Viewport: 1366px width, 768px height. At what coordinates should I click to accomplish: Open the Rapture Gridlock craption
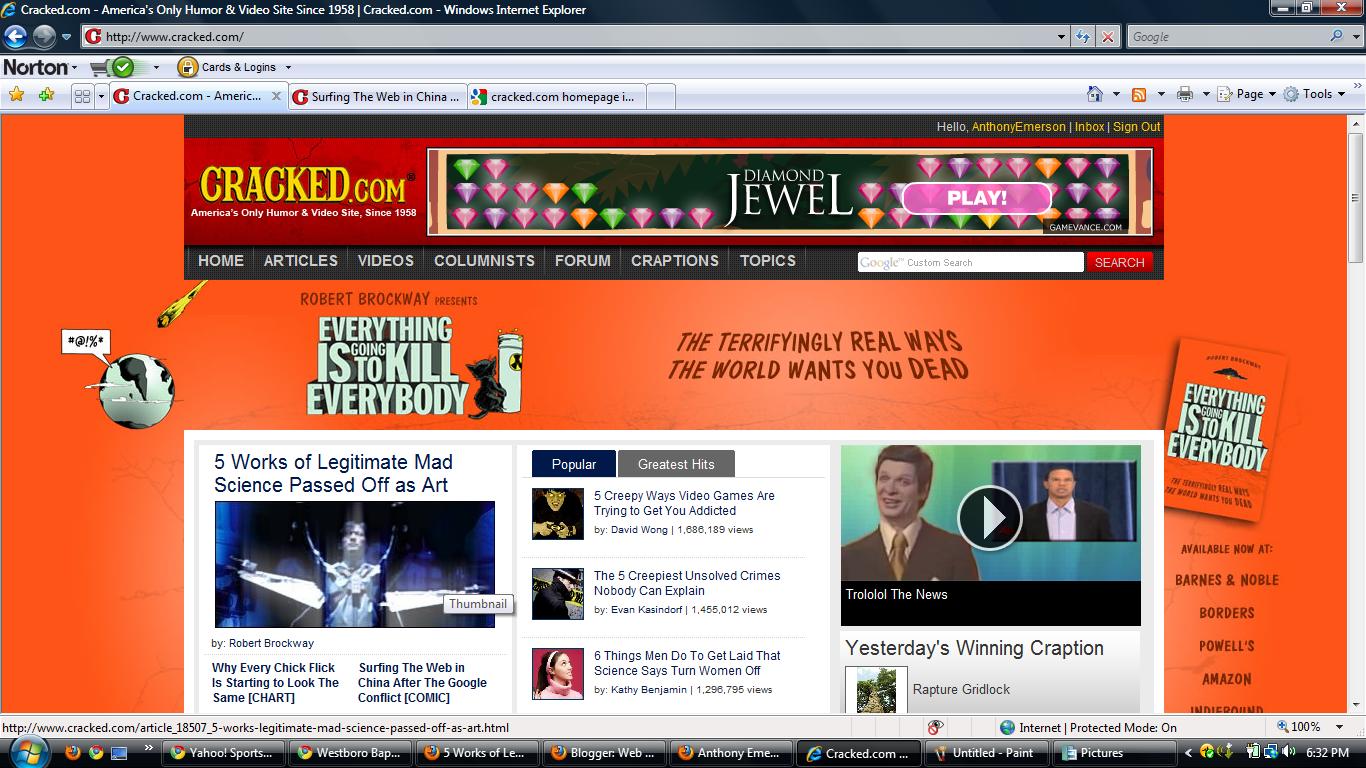(x=961, y=689)
